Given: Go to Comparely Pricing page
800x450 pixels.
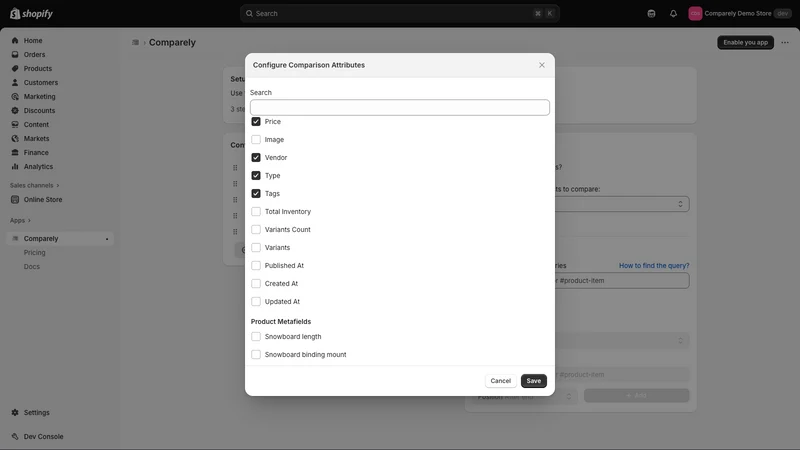Looking at the screenshot, I should [35, 253].
